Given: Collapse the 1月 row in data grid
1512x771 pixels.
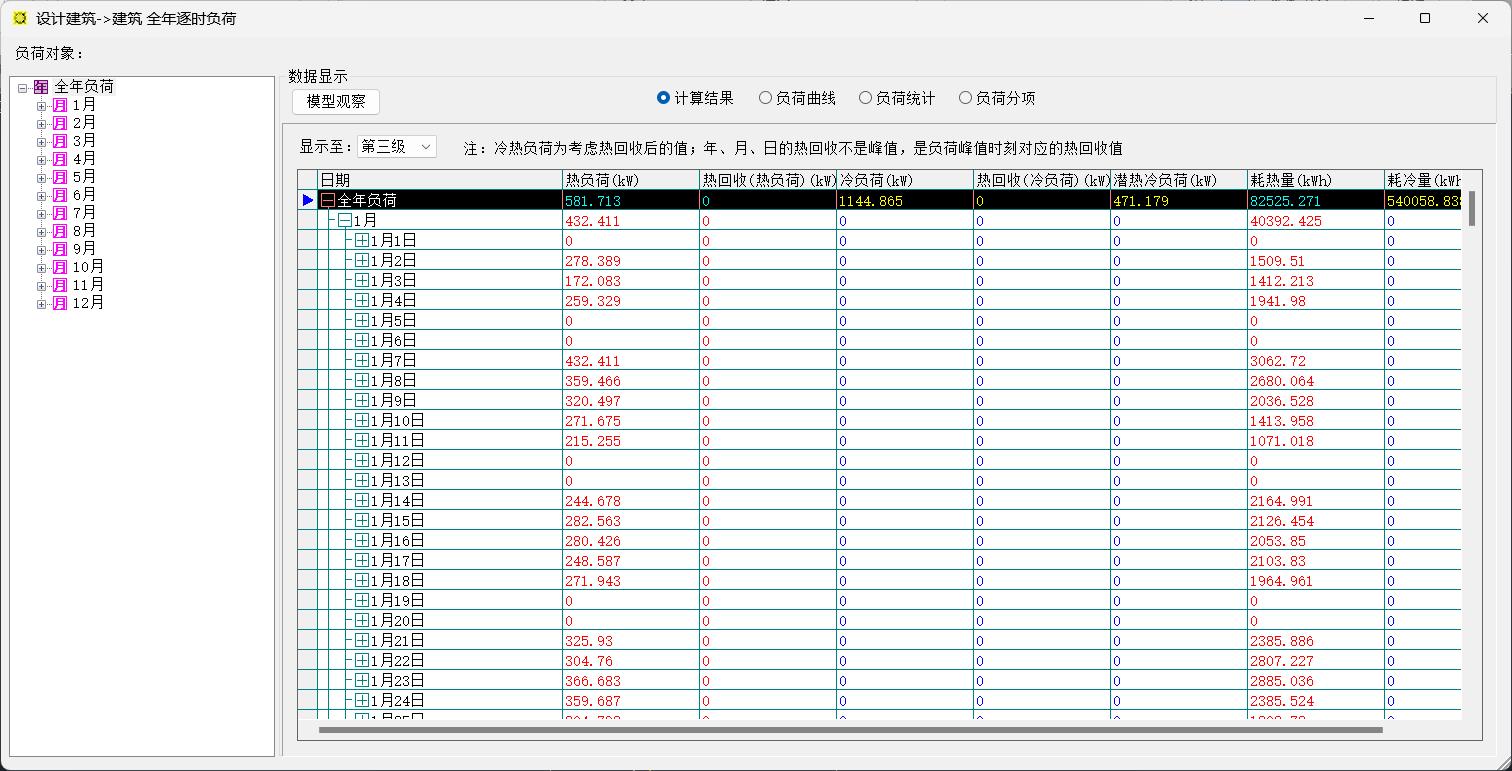Looking at the screenshot, I should coord(344,220).
